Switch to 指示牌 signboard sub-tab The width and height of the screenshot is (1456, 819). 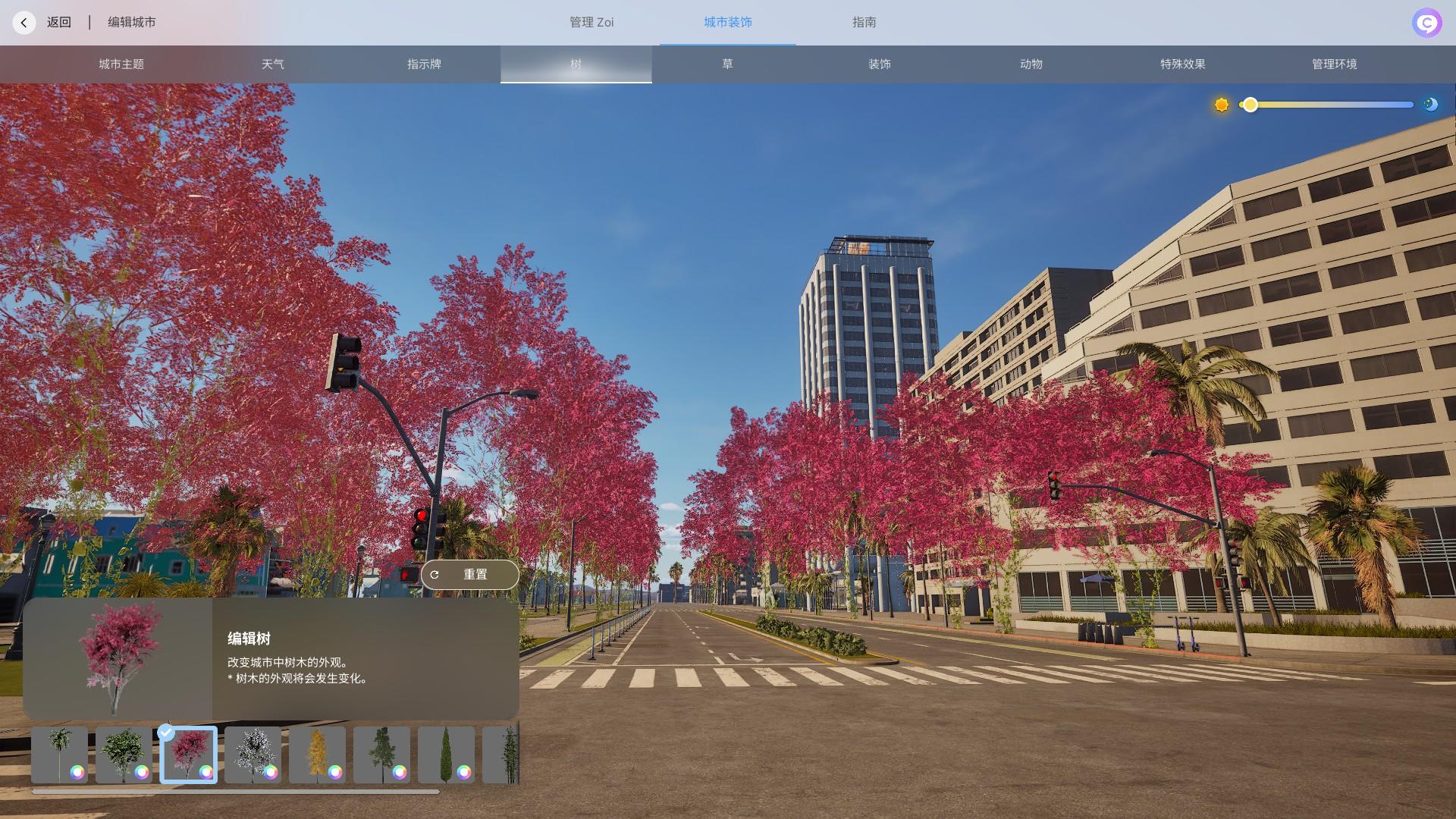(425, 64)
